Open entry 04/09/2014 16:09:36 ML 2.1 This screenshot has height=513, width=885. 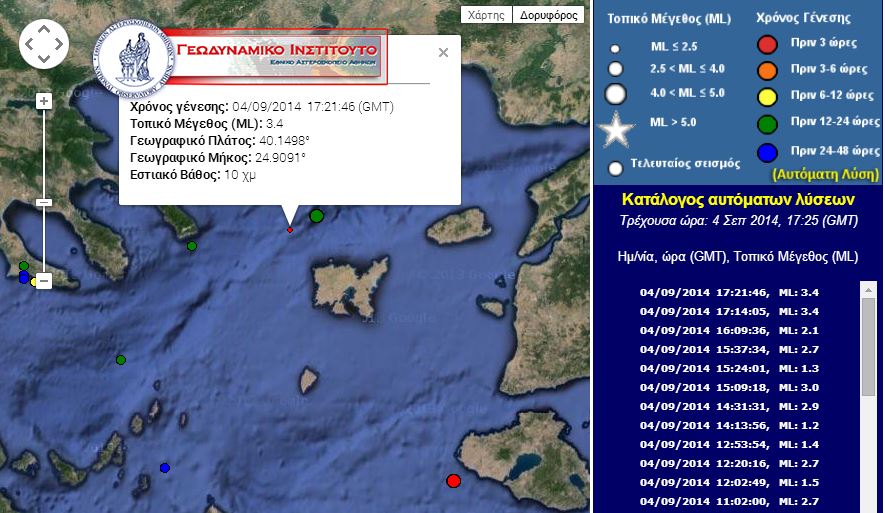(729, 330)
